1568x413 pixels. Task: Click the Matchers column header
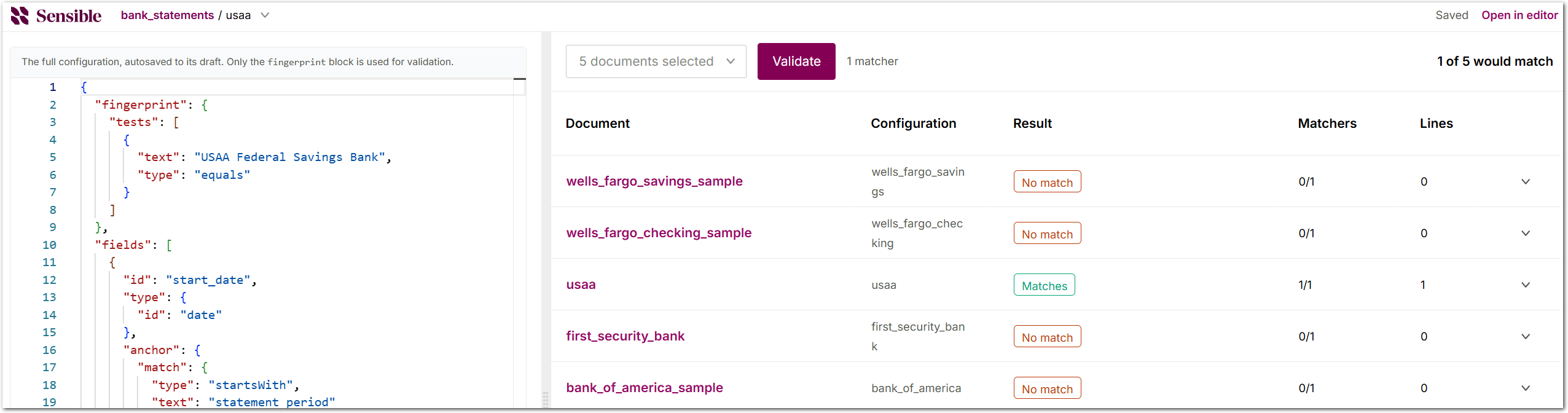pos(1327,124)
